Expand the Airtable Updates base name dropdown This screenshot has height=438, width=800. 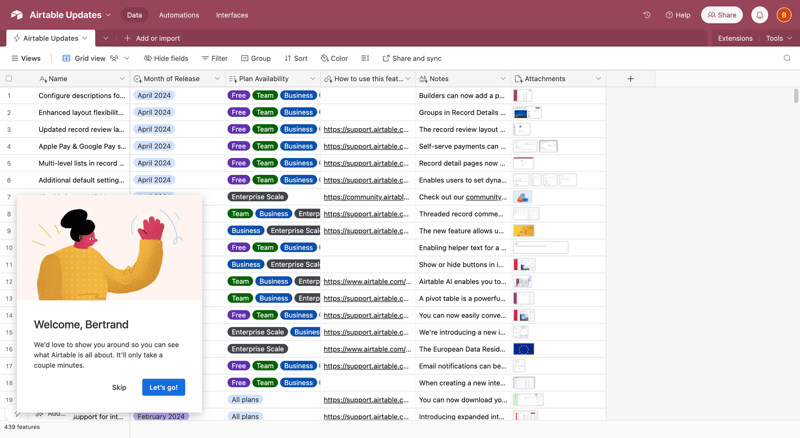108,15
